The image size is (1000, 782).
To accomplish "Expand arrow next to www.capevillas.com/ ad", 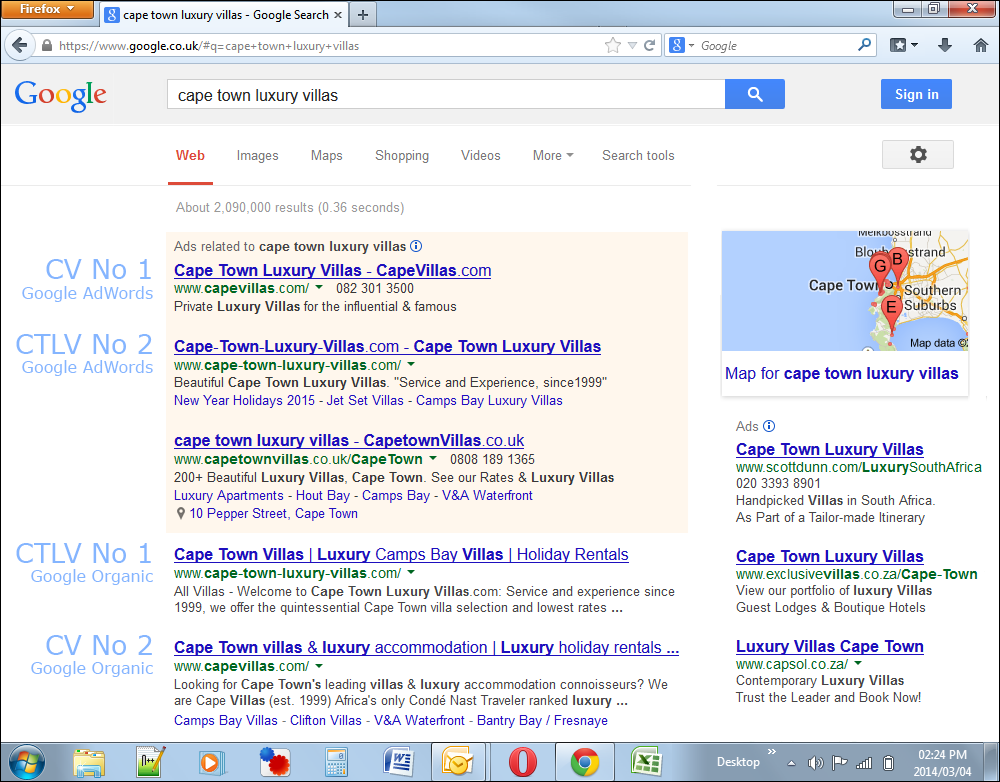I will [x=319, y=288].
